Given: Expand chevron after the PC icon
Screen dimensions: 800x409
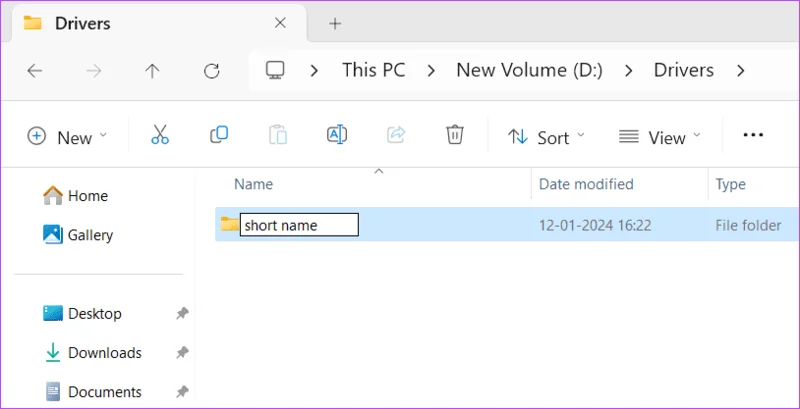Looking at the screenshot, I should (x=314, y=71).
